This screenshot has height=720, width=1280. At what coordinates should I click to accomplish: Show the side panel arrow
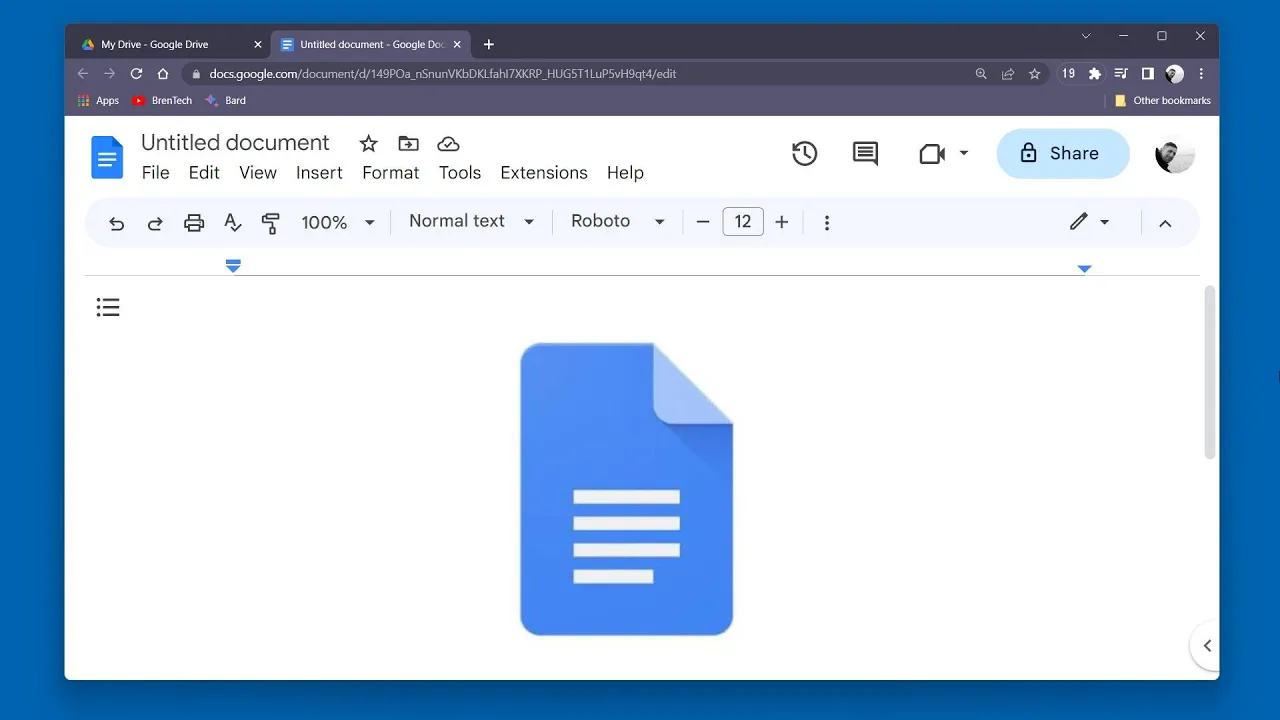point(1206,646)
